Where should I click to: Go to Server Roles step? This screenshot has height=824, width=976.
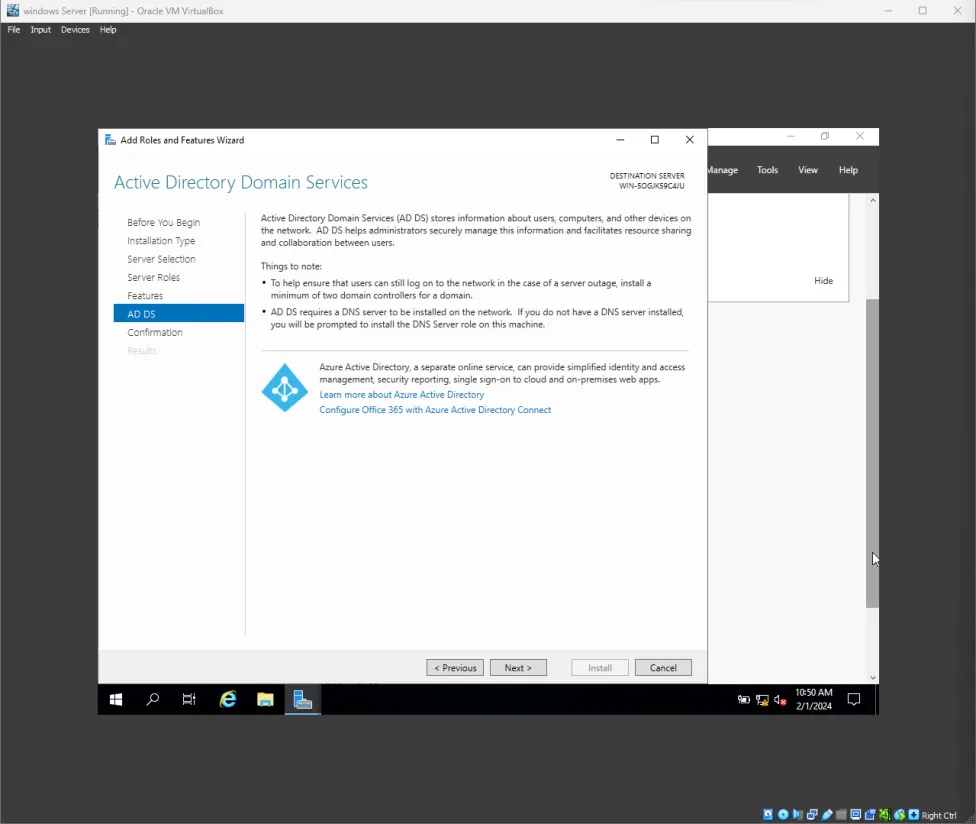coord(154,278)
